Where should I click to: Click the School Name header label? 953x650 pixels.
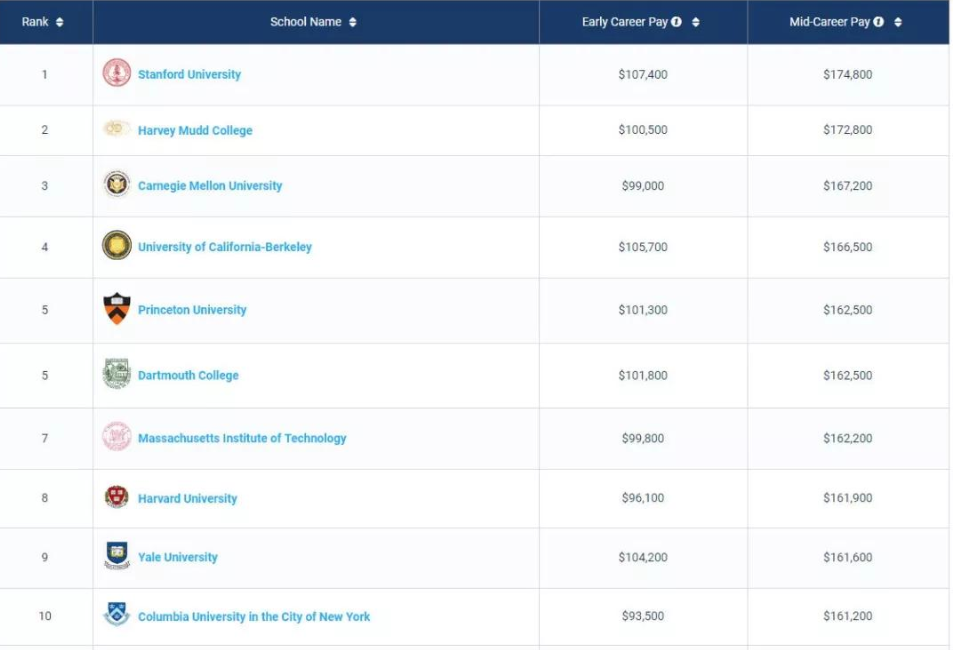[x=306, y=22]
